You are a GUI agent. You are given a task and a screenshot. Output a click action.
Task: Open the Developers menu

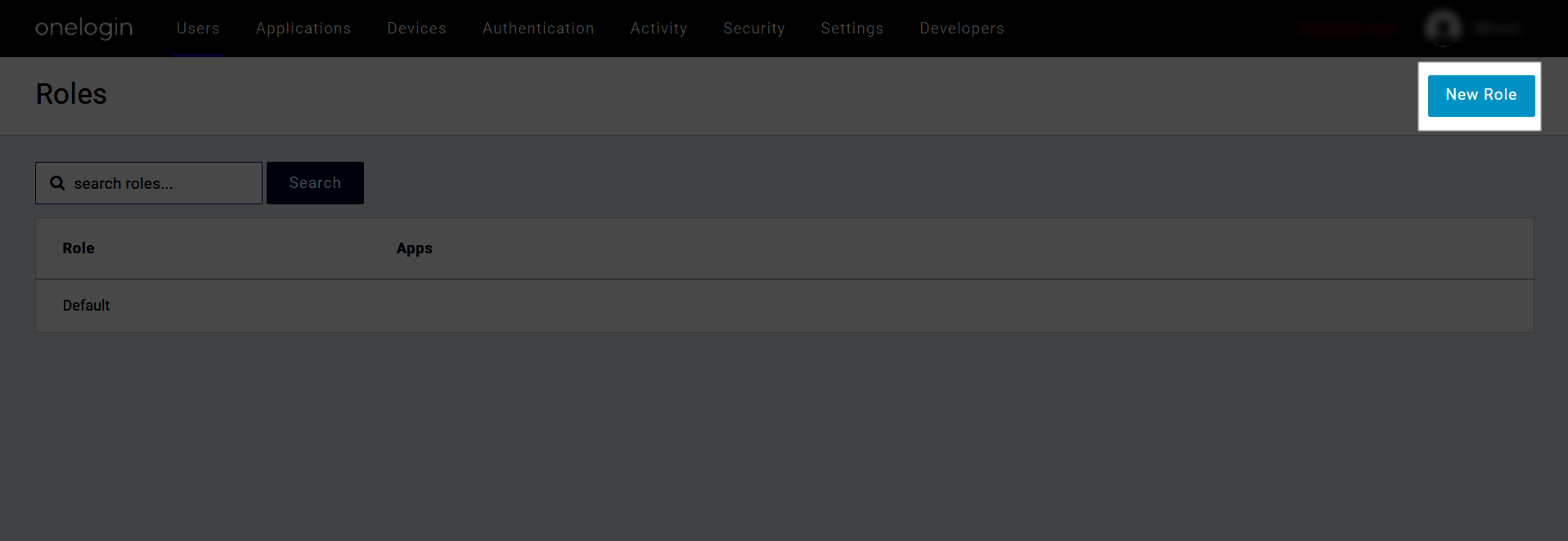[962, 28]
